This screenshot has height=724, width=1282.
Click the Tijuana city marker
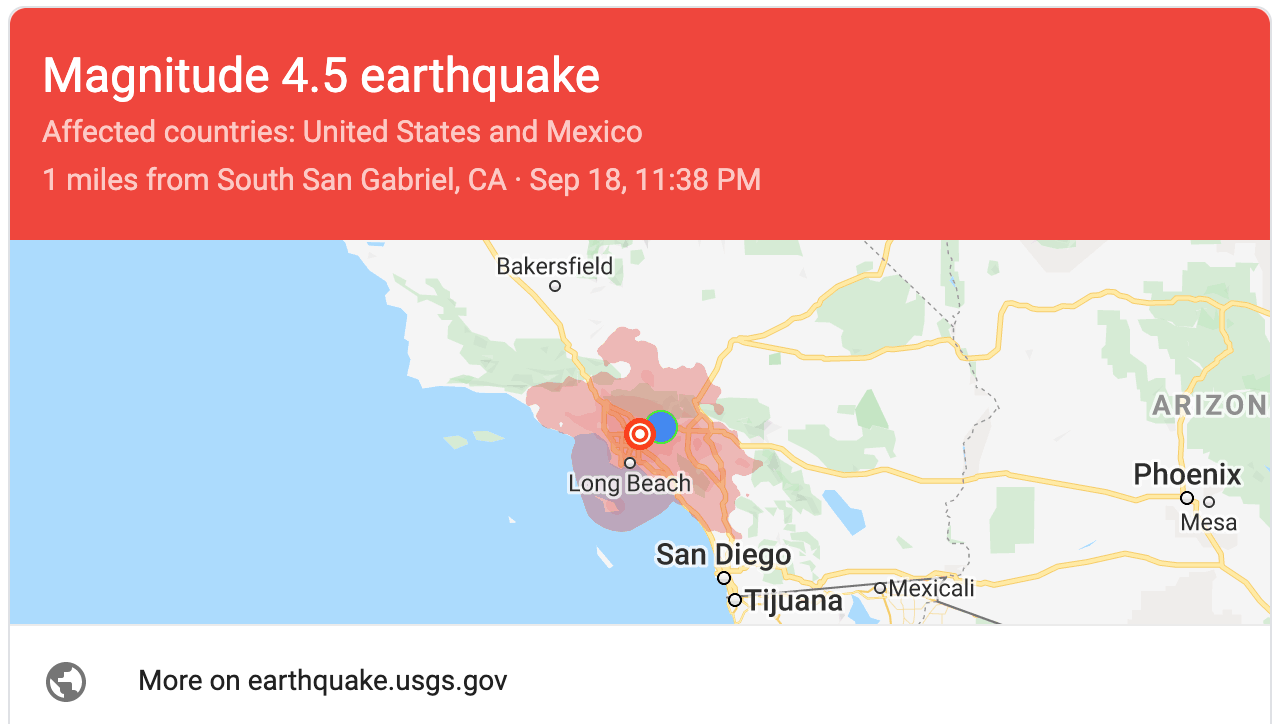pos(735,600)
